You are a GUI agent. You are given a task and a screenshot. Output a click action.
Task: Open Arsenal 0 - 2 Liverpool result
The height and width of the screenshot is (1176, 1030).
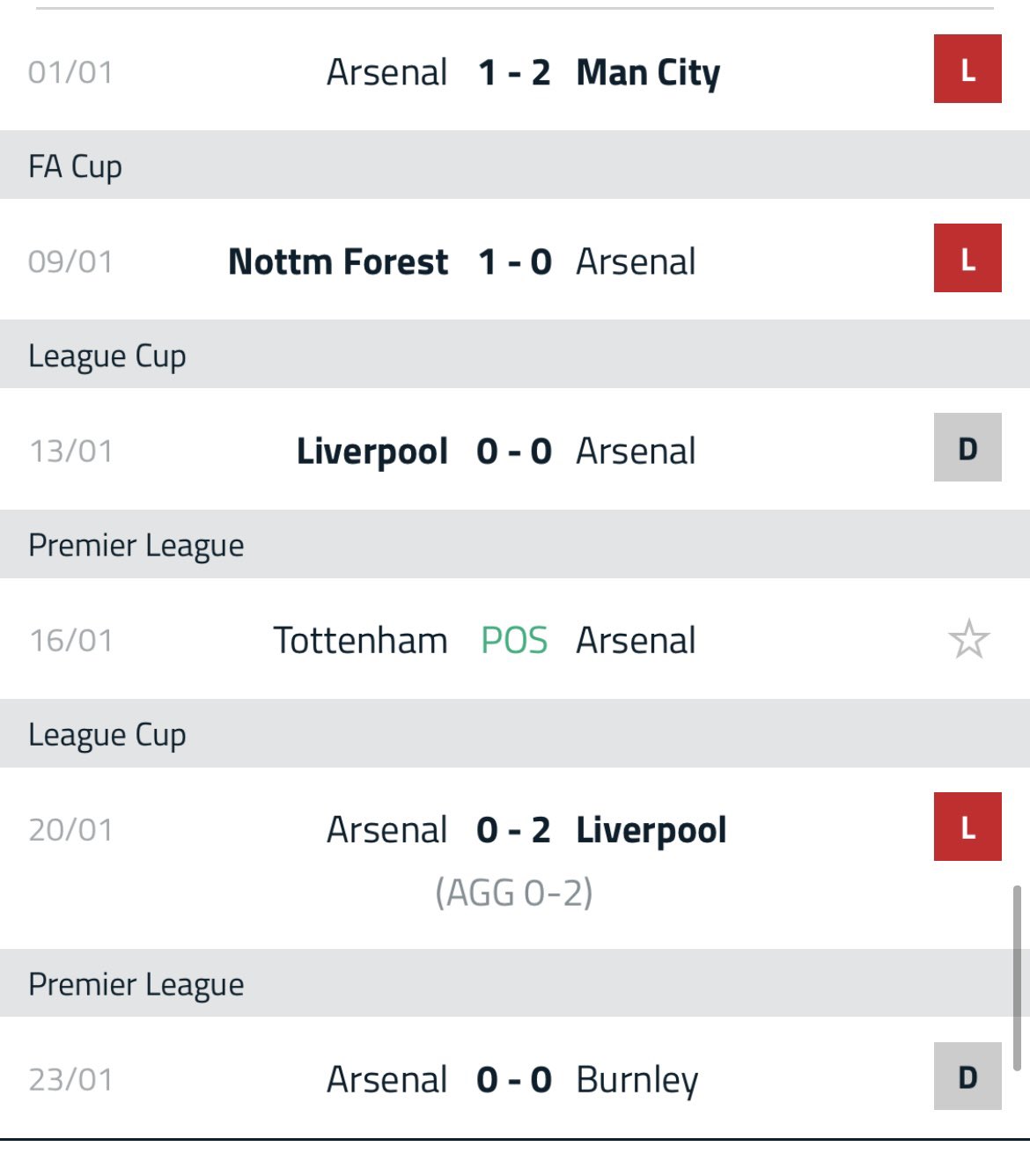coord(515,858)
